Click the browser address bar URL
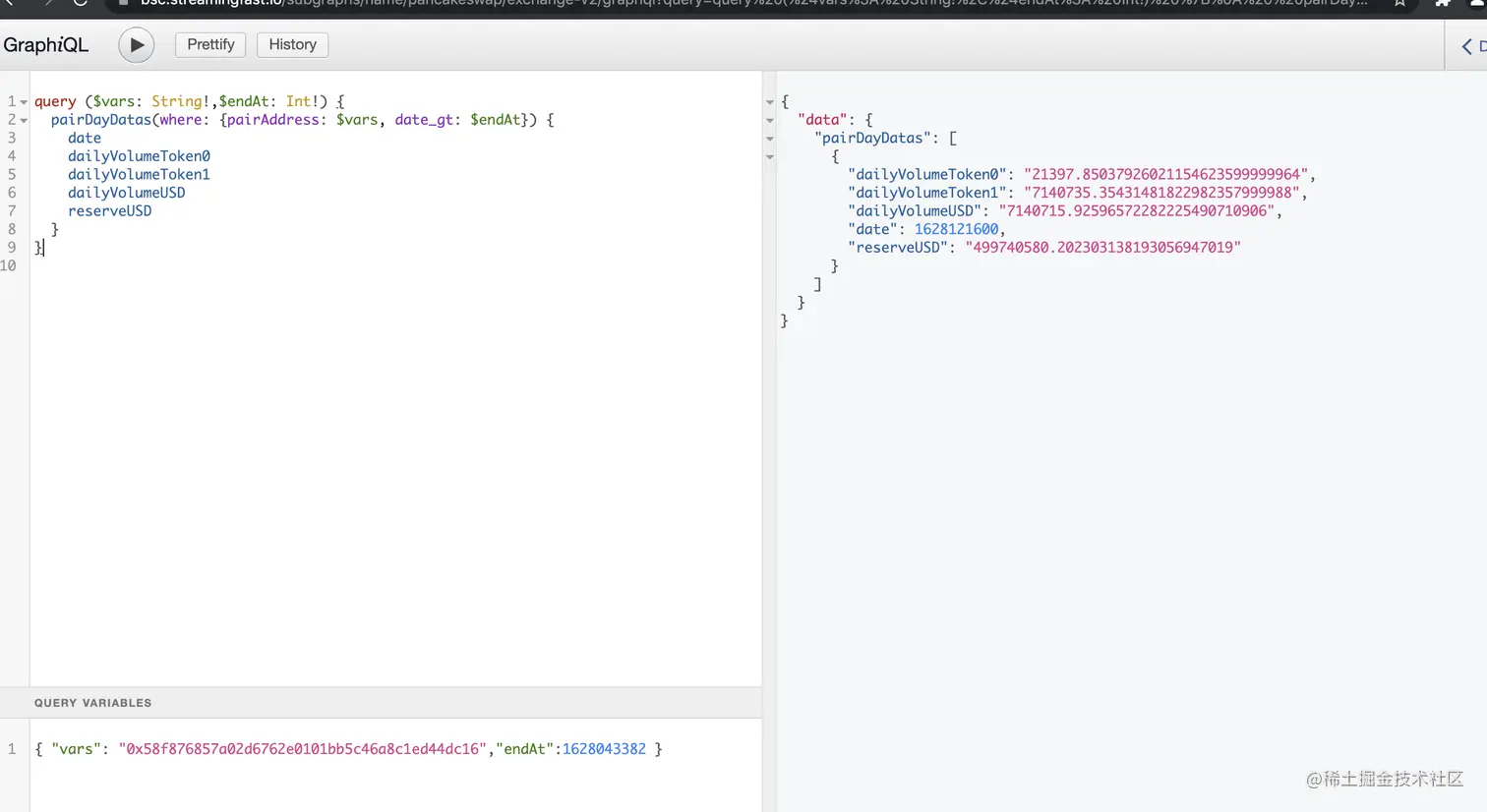Image resolution: width=1487 pixels, height=812 pixels. pyautogui.click(x=753, y=4)
